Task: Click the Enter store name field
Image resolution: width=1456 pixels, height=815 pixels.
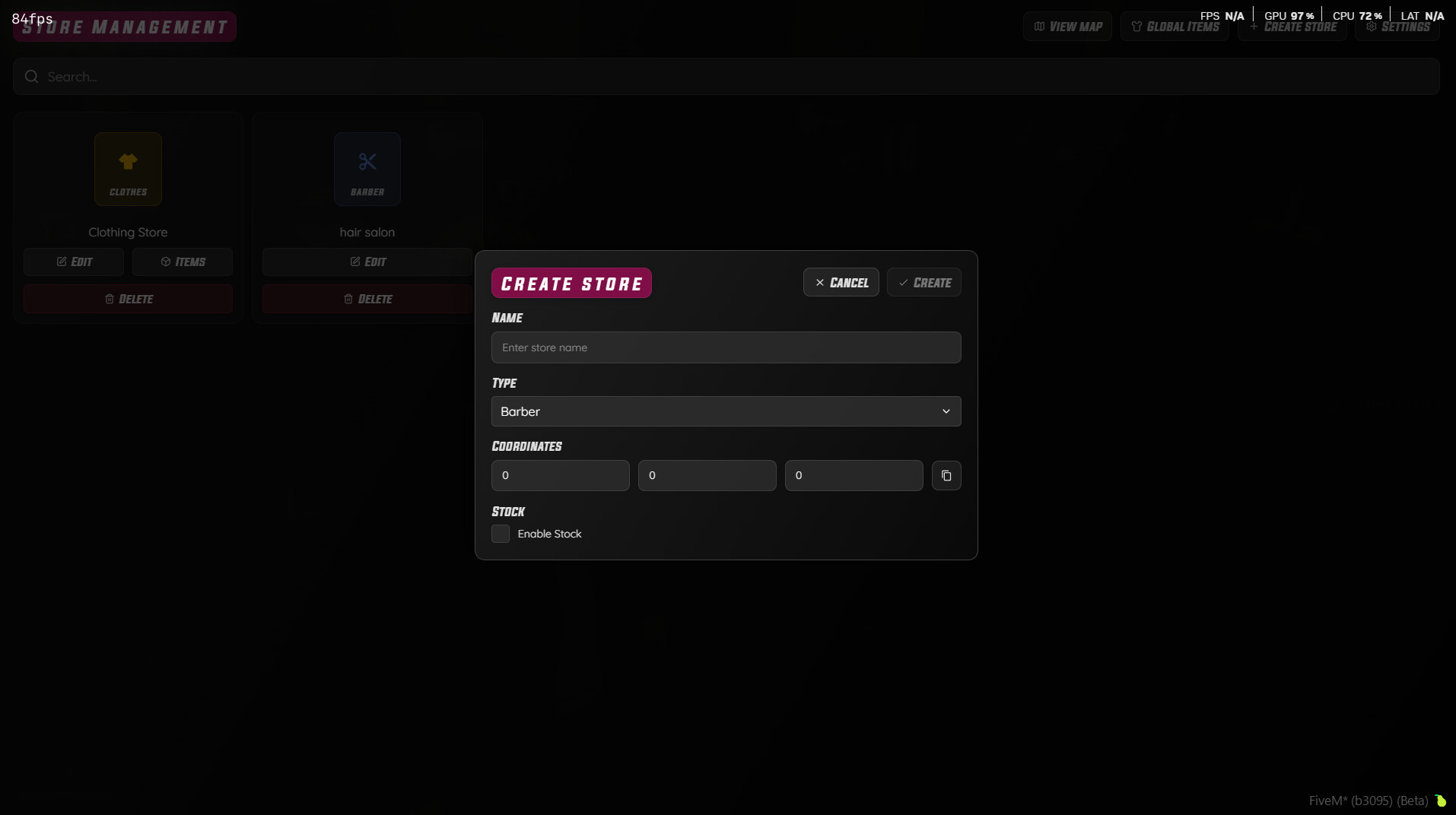Action: (x=726, y=347)
